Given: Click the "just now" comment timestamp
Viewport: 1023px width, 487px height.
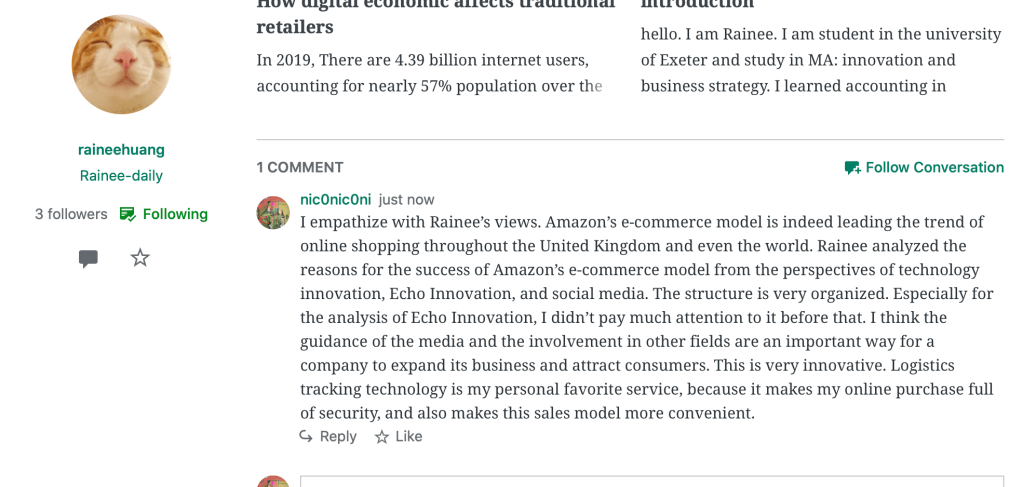Looking at the screenshot, I should 406,200.
